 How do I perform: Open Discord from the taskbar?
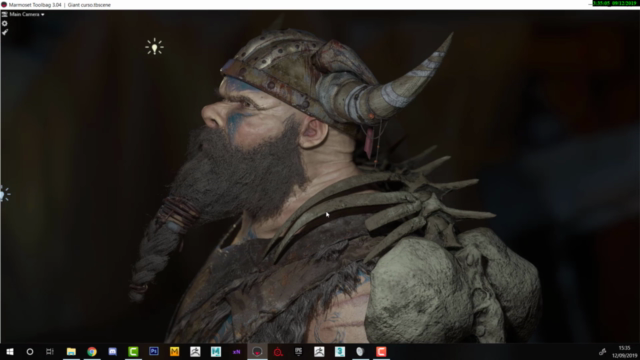coord(113,351)
